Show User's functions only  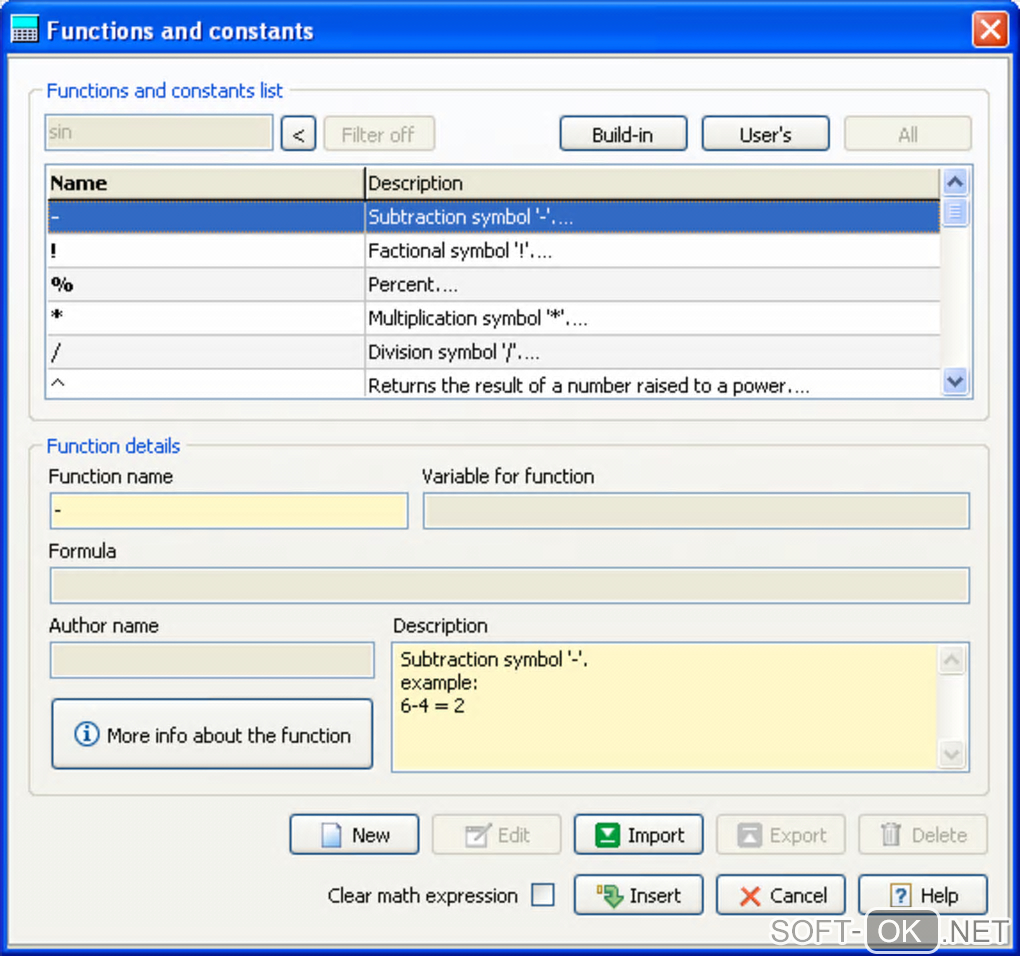(765, 134)
